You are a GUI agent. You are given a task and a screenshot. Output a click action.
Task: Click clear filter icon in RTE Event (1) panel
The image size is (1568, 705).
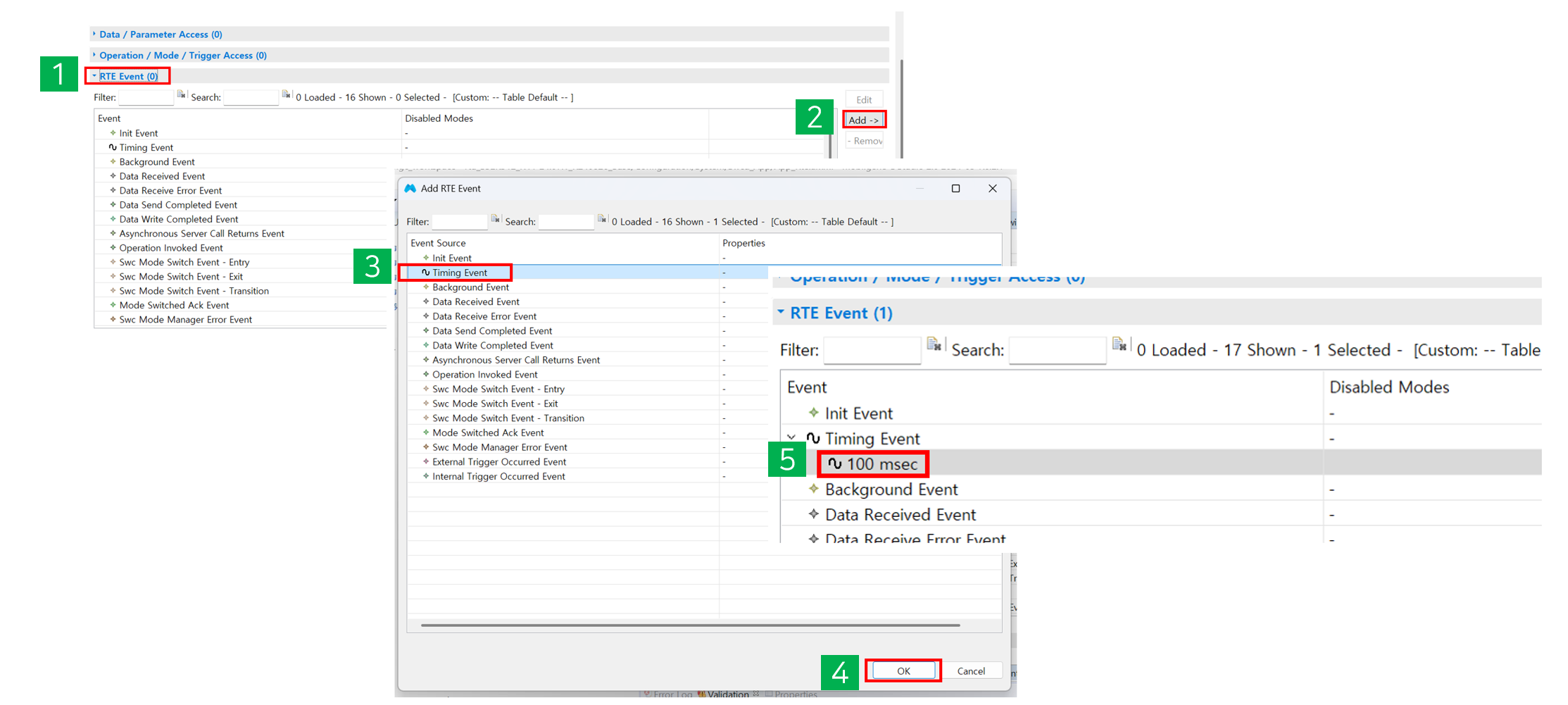[934, 344]
